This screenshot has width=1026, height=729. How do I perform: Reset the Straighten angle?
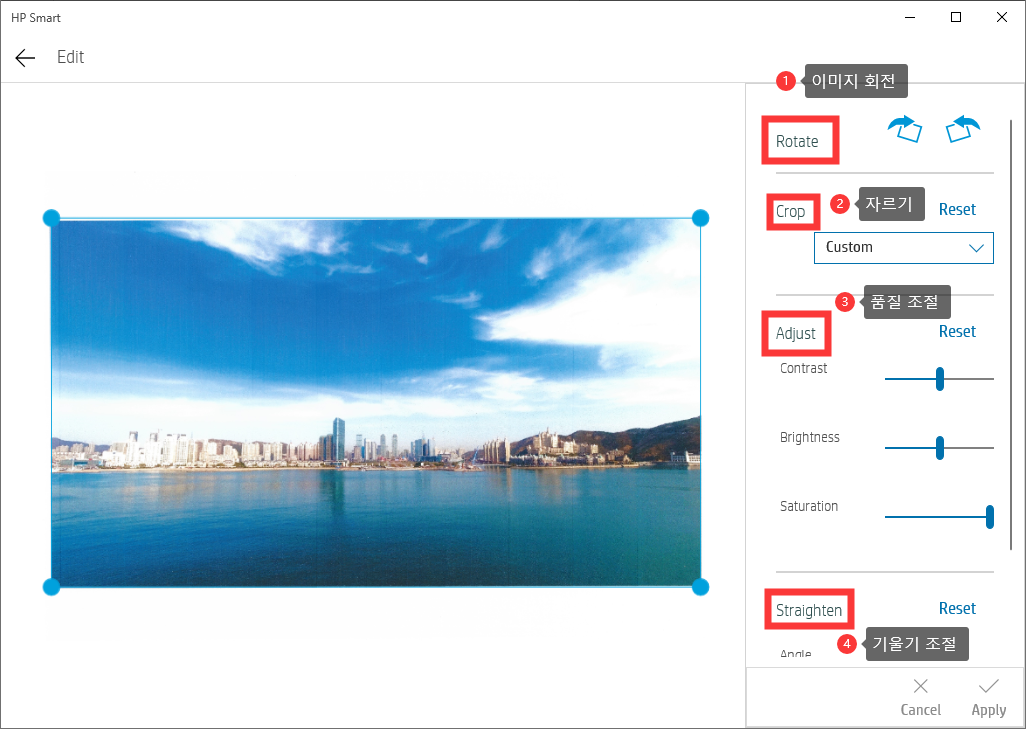[x=957, y=609]
